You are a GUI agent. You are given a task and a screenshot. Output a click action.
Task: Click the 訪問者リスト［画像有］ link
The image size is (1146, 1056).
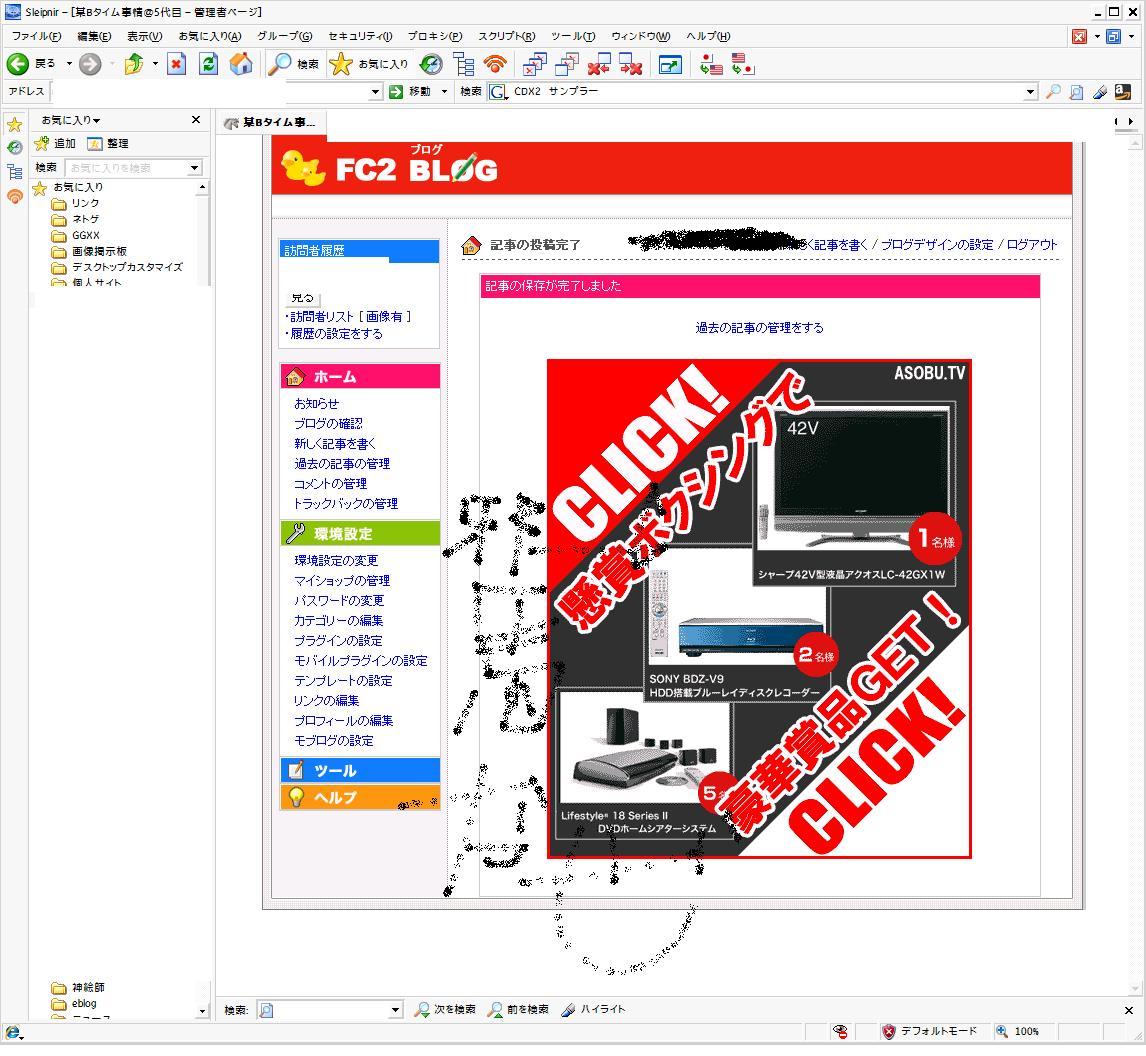tap(350, 316)
